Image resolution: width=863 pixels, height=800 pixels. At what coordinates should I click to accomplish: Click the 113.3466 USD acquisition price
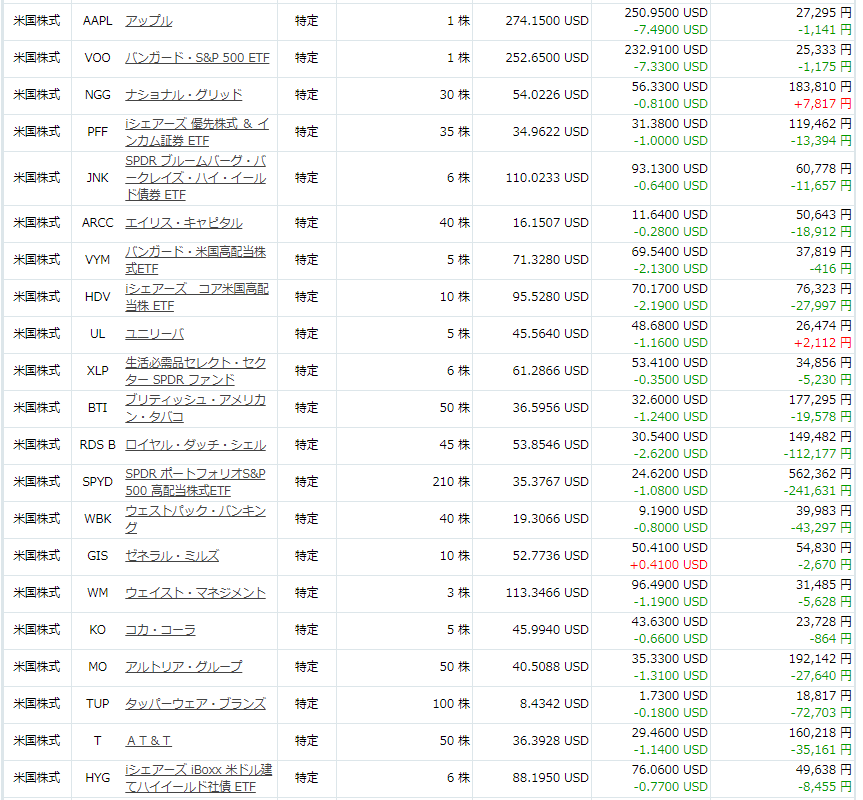547,593
